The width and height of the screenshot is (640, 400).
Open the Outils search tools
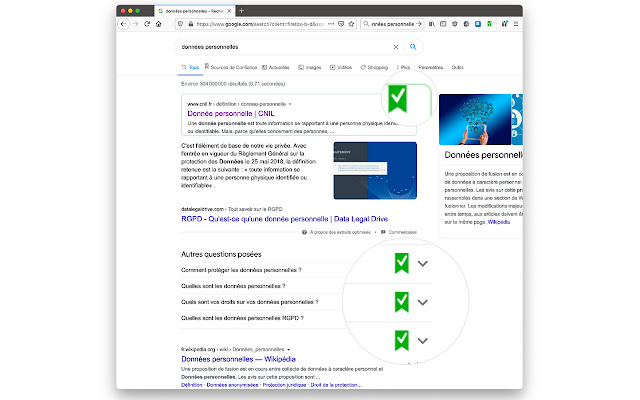point(458,67)
